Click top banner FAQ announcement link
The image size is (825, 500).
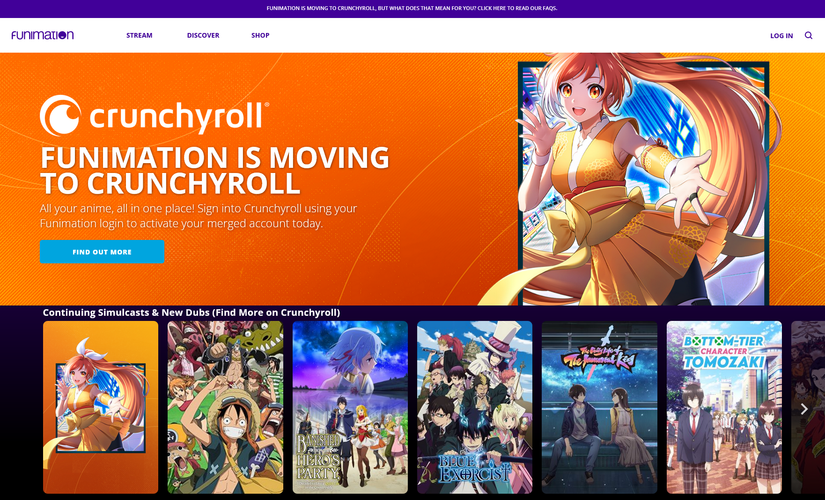(412, 8)
